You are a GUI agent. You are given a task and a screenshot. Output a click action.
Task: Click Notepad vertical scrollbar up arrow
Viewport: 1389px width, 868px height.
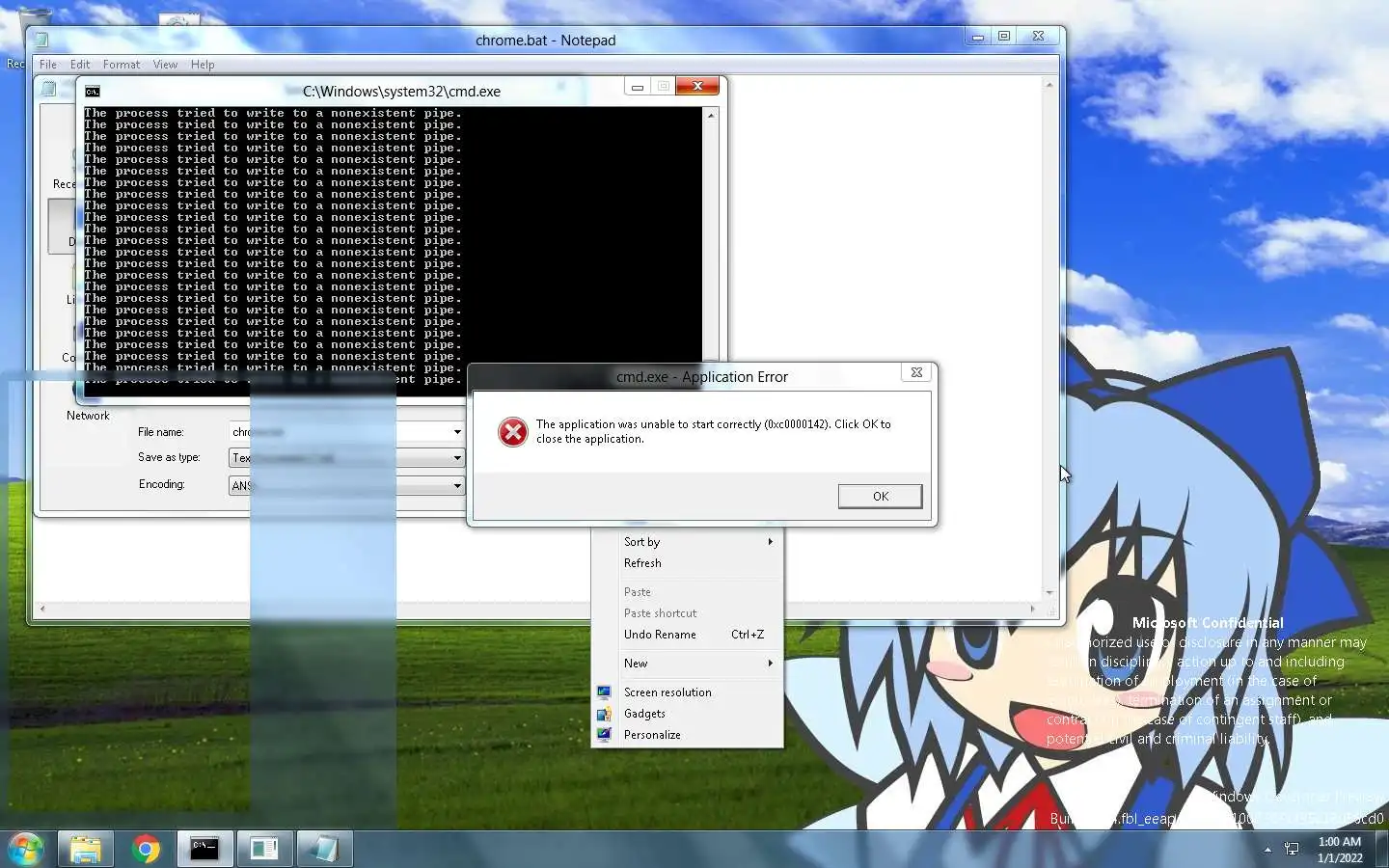pyautogui.click(x=1049, y=85)
